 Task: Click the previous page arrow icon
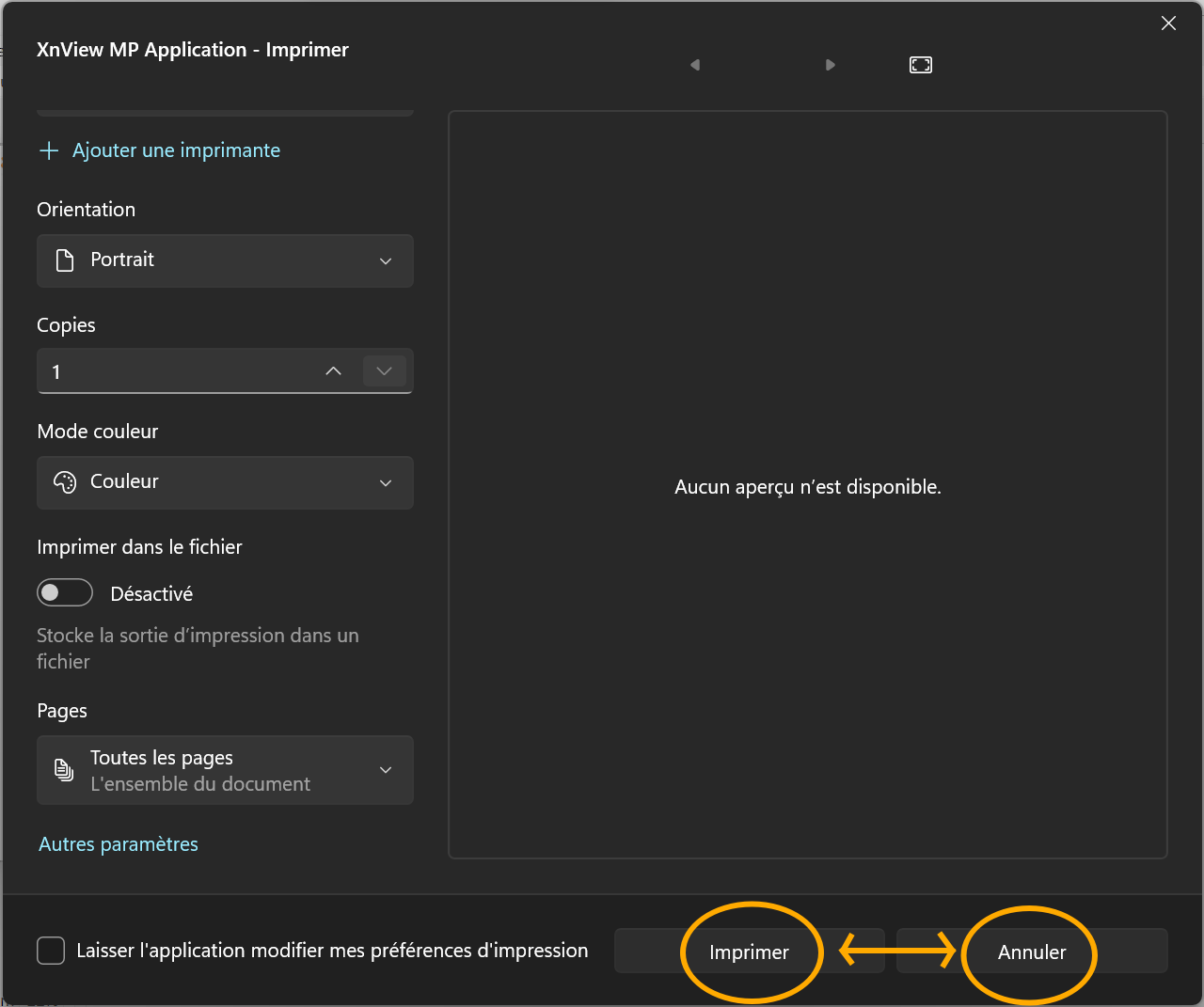[695, 65]
